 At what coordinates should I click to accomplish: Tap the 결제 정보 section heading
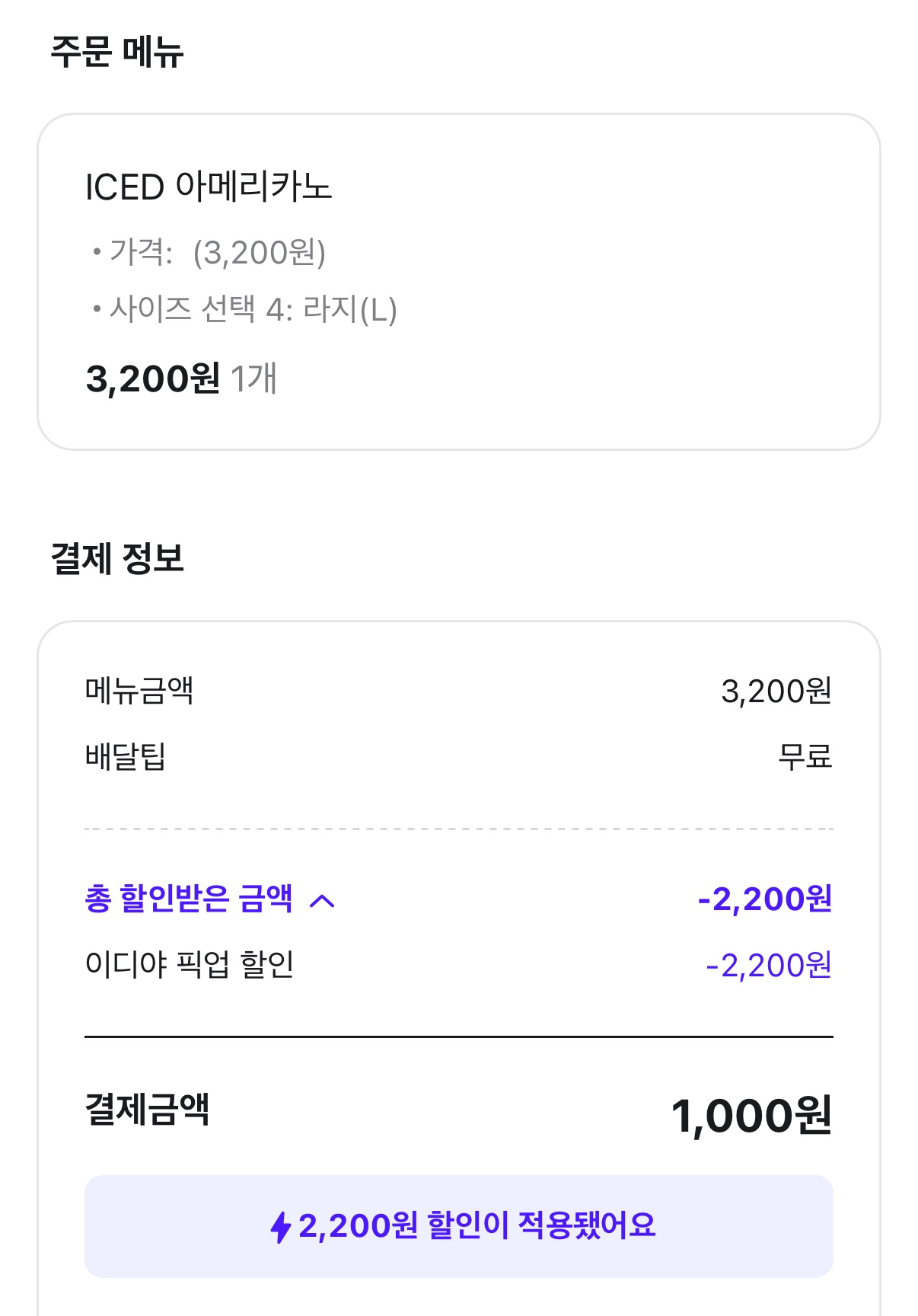tap(117, 558)
